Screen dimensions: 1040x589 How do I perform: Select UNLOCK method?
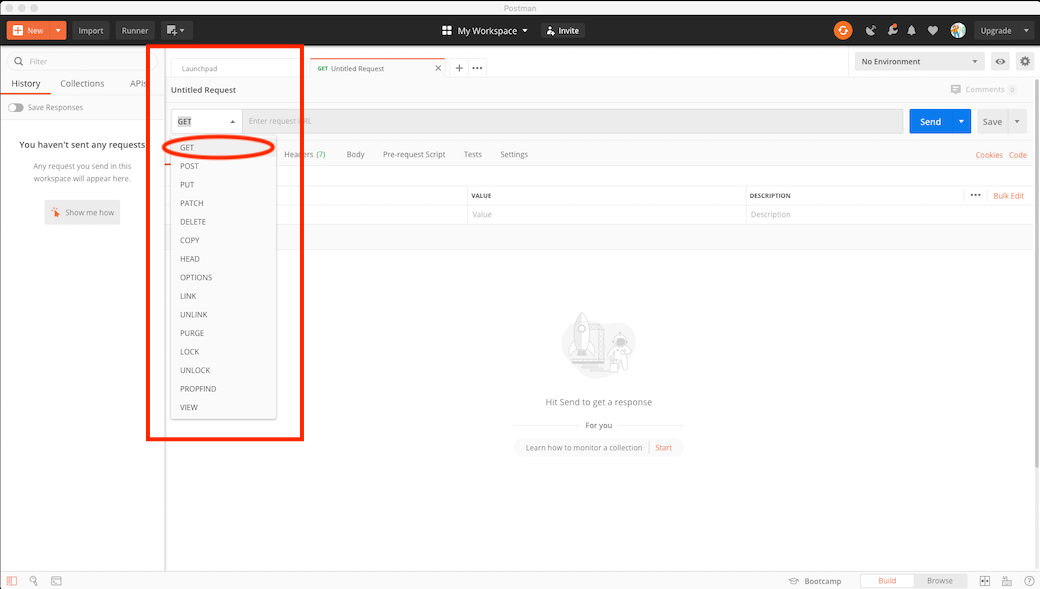point(224,370)
